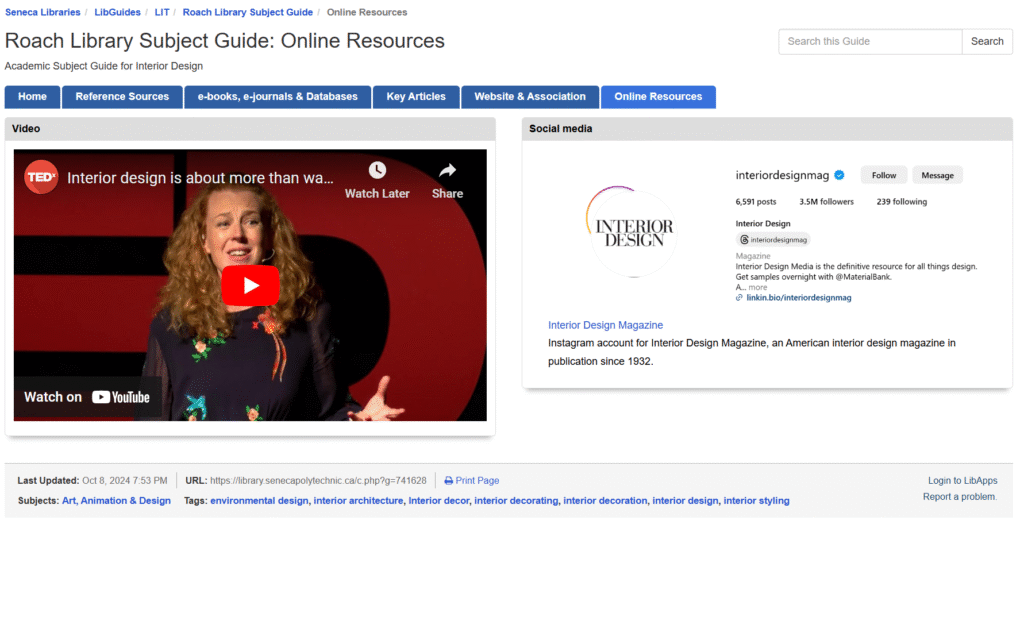Open LibGuides breadcrumb link
Screen dimensions: 1024x632
tap(118, 12)
